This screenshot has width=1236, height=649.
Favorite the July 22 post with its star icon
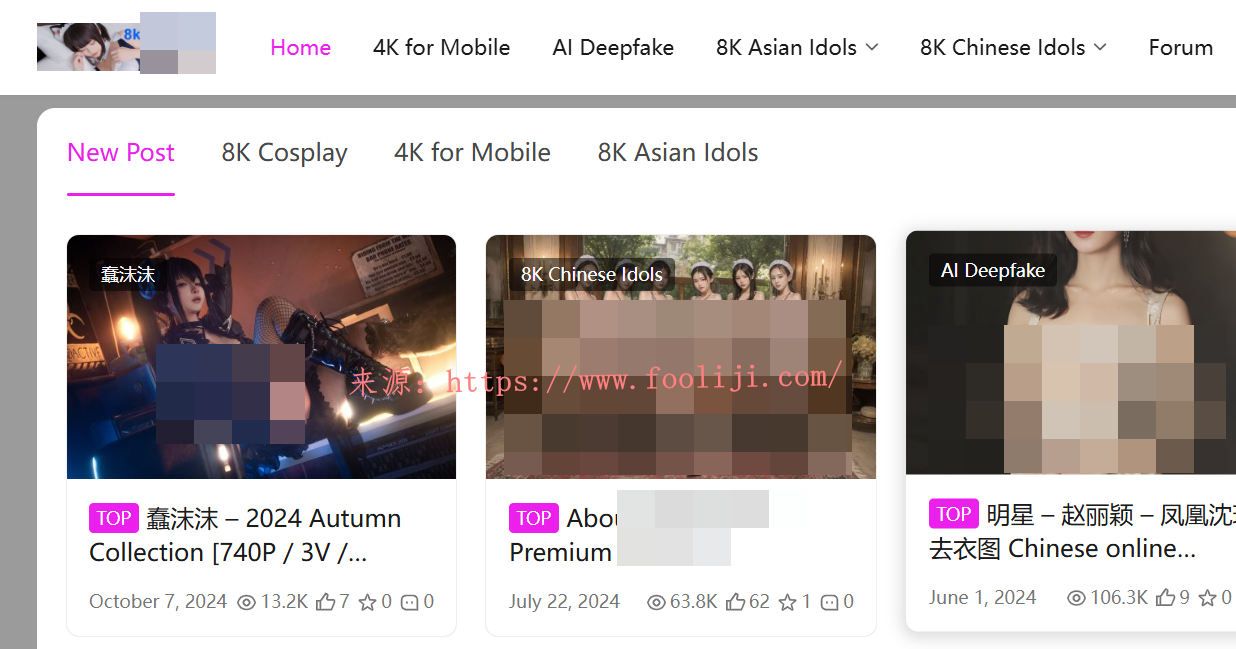(x=787, y=602)
